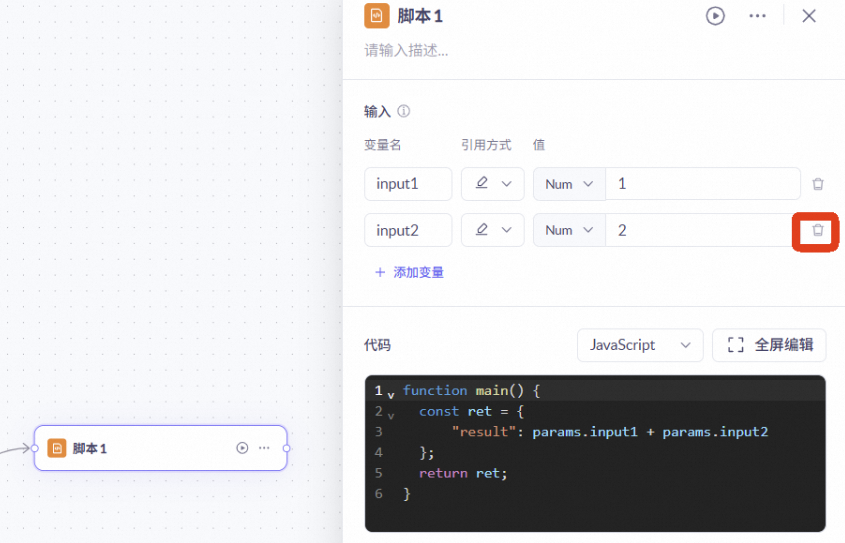
Task: Collapse the function main code fold arrow
Action: (391, 395)
